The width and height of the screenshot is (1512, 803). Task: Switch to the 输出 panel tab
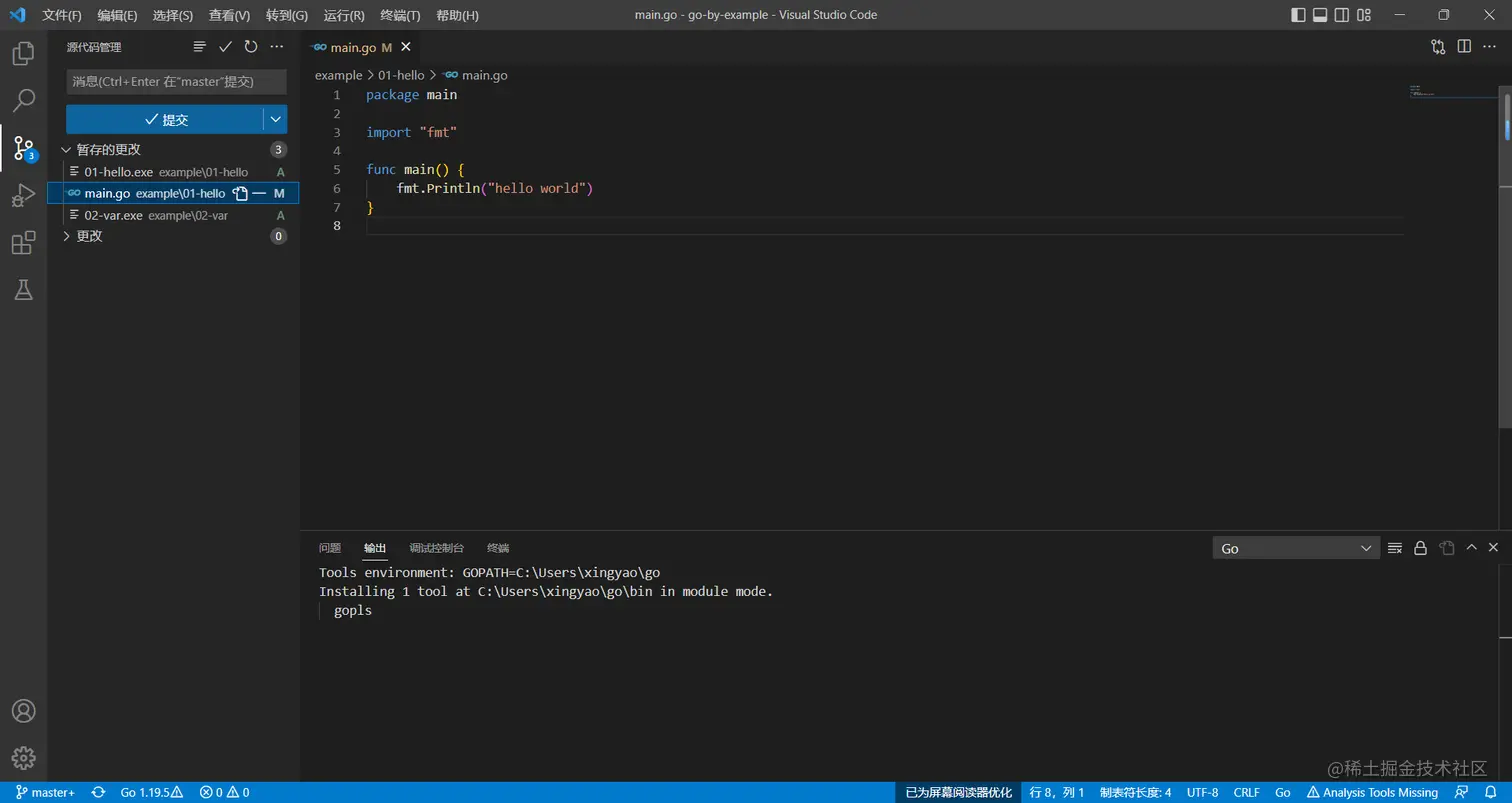point(375,548)
